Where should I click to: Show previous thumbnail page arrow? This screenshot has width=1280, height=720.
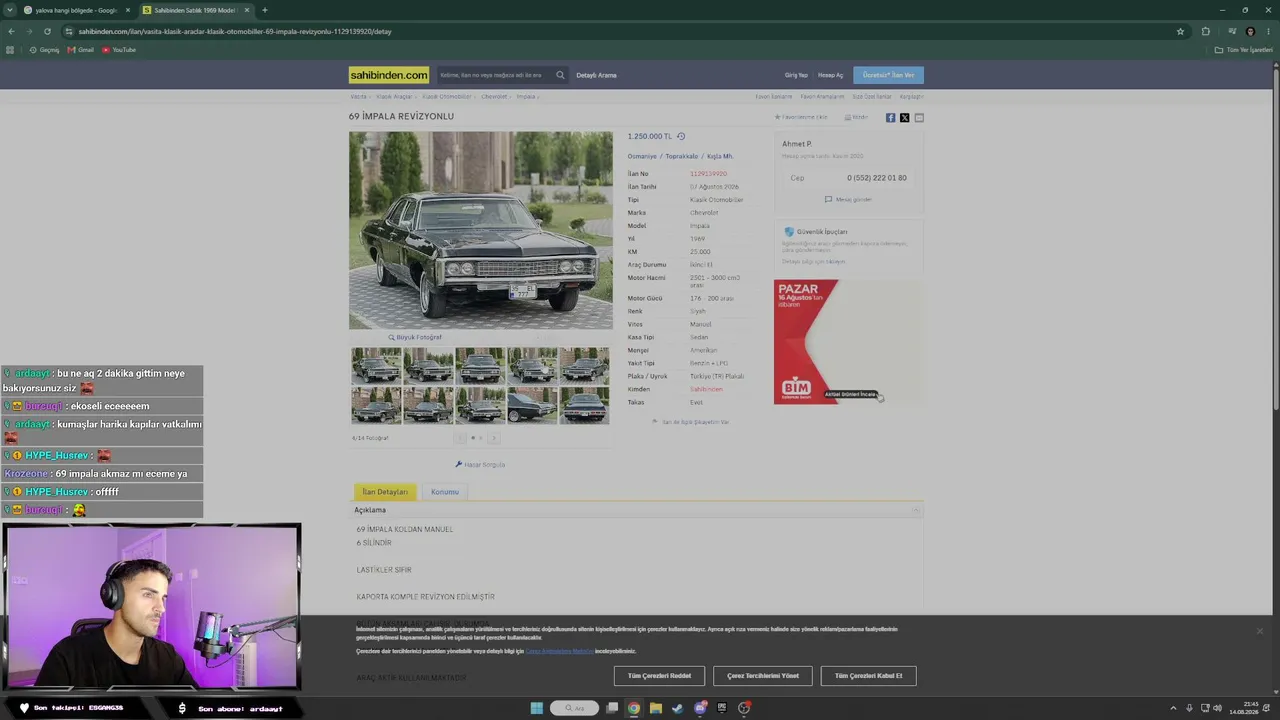(x=461, y=438)
